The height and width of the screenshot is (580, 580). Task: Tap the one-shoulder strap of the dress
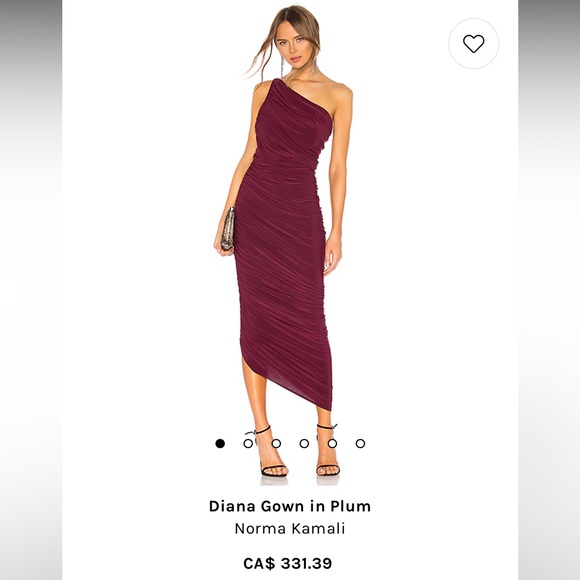point(276,86)
